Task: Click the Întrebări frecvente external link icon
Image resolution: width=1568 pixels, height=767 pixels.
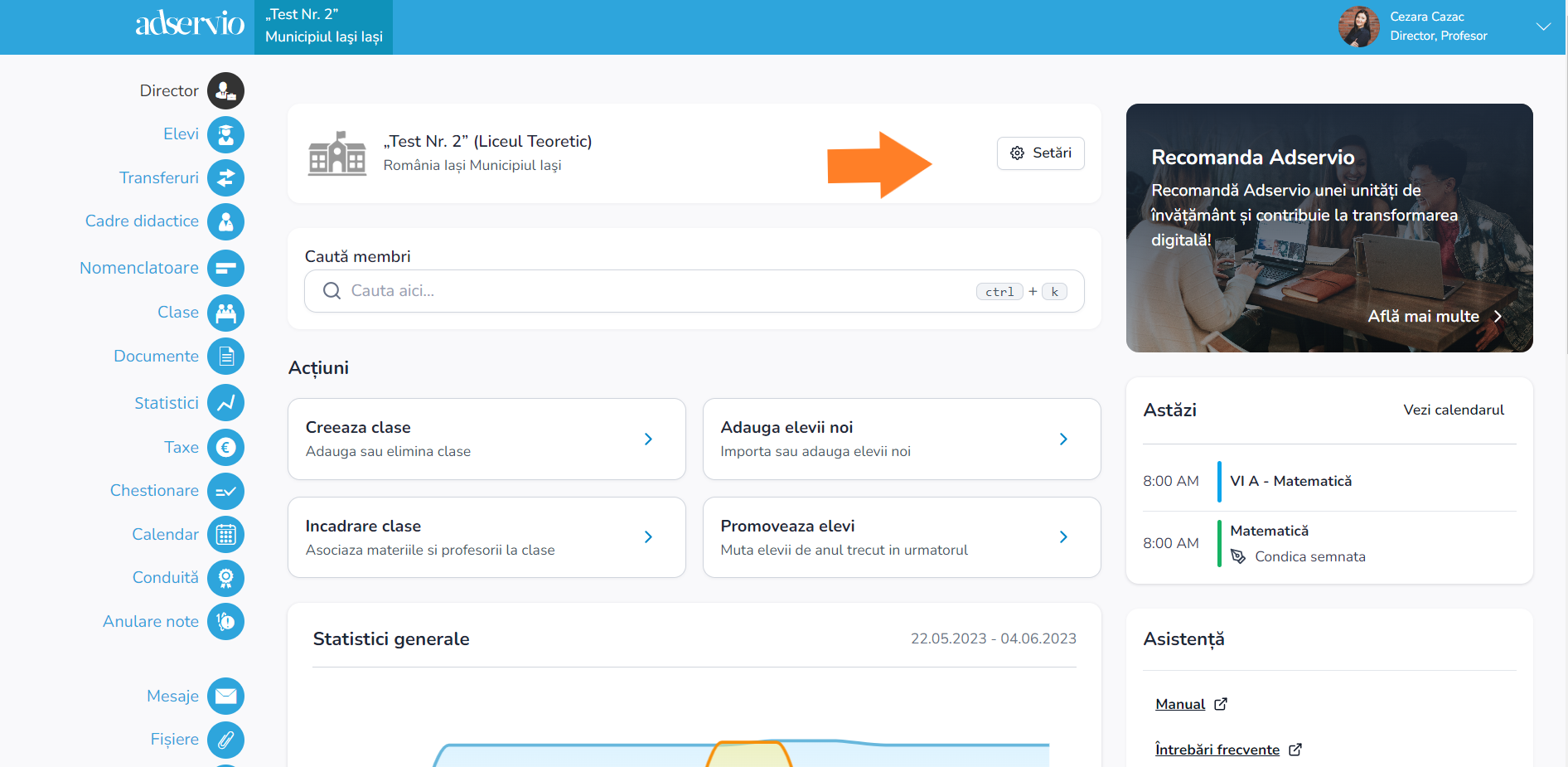Action: point(1295,750)
